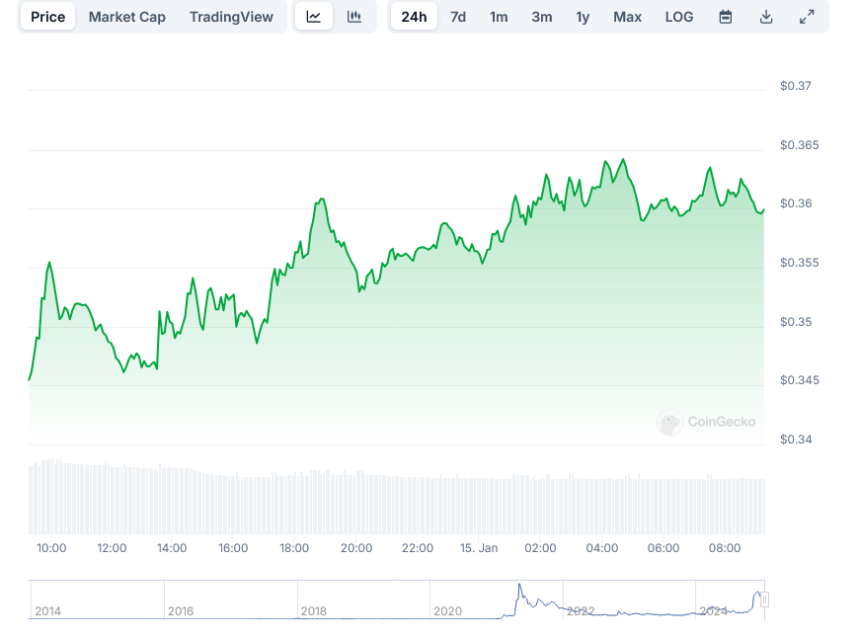This screenshot has width=860, height=641.
Task: Choose the 7d time range
Action: [x=458, y=17]
